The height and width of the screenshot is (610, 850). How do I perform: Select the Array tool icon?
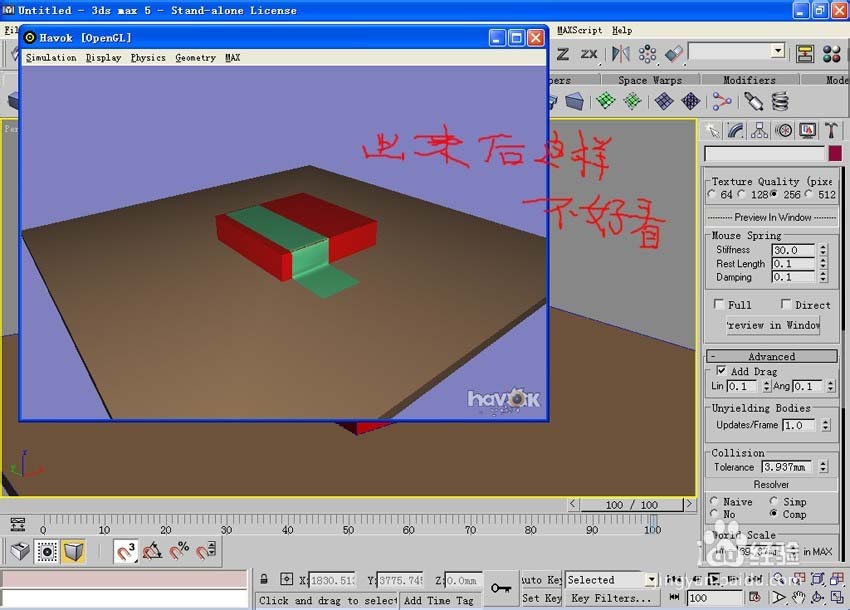click(647, 54)
